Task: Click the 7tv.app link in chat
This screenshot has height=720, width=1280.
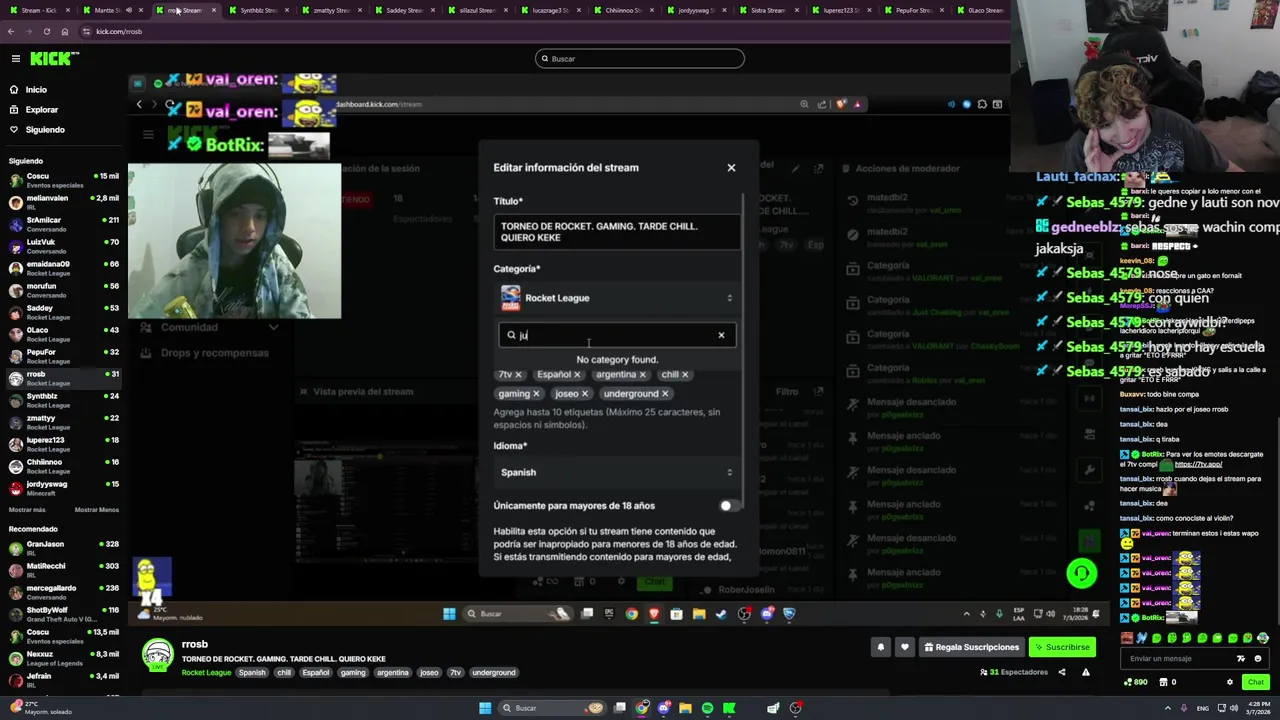Action: tap(1198, 465)
